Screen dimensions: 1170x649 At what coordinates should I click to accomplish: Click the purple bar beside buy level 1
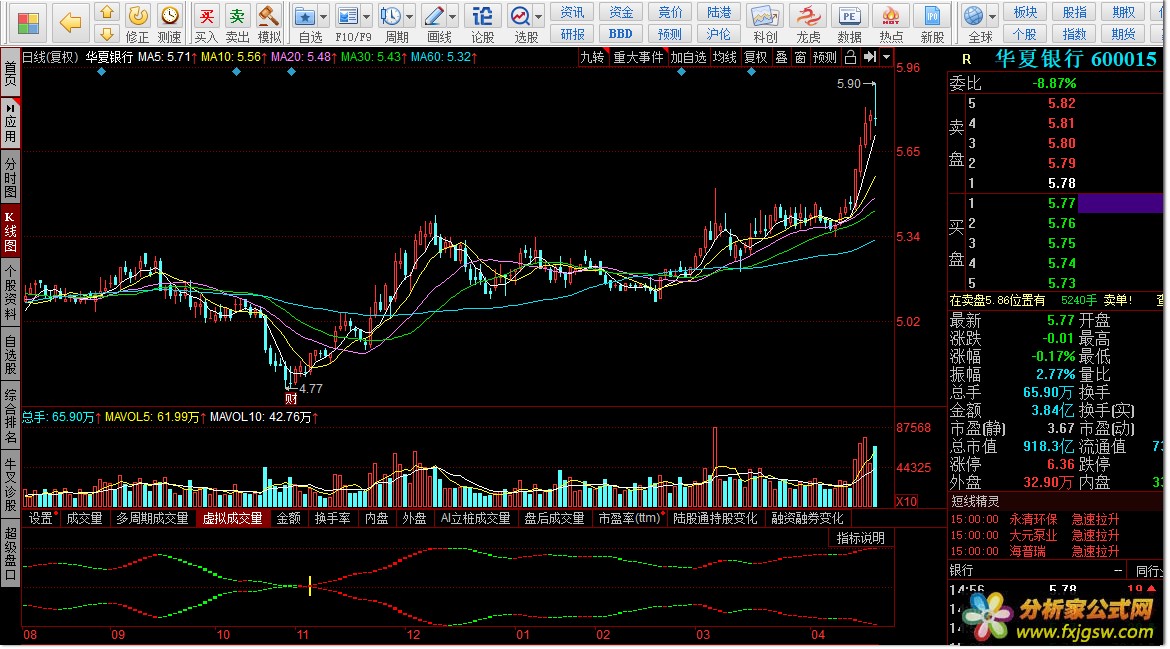pyautogui.click(x=1121, y=203)
